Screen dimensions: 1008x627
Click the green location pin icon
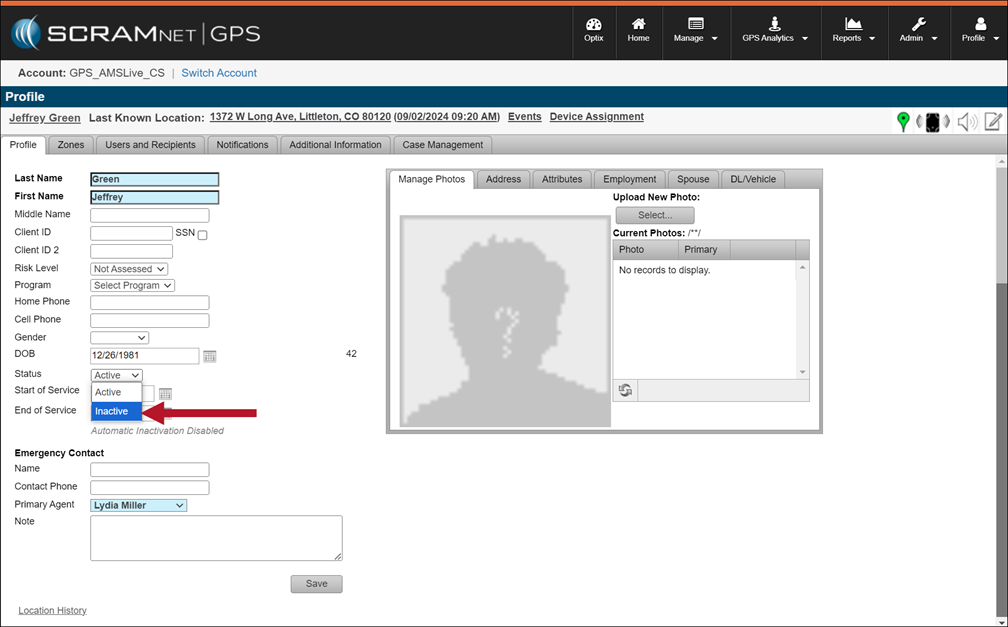click(903, 122)
